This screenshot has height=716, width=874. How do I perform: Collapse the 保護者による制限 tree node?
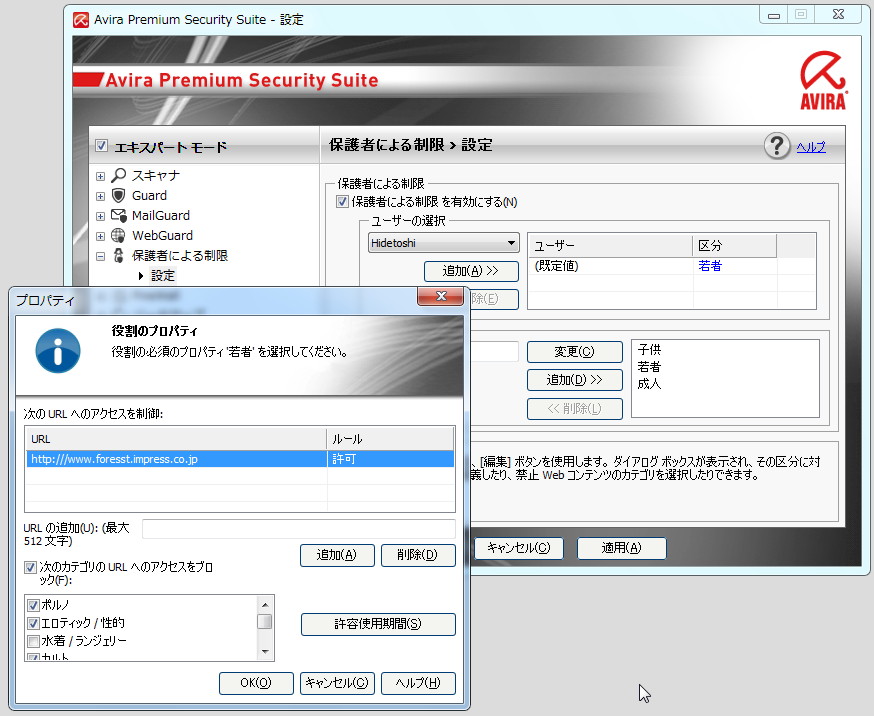coord(99,255)
